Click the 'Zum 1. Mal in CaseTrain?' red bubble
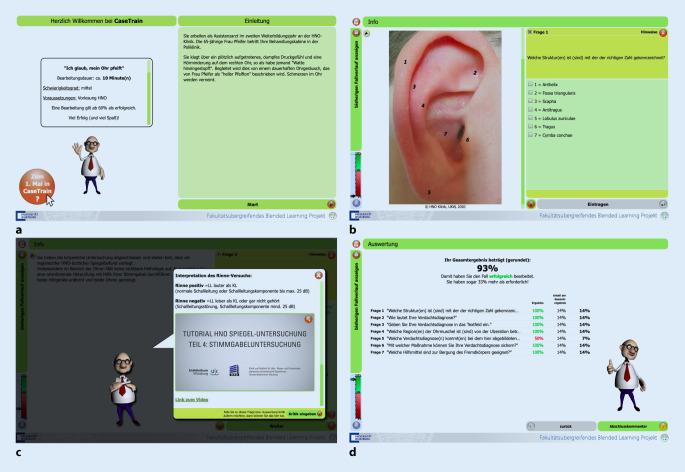The image size is (685, 472). pyautogui.click(x=36, y=187)
